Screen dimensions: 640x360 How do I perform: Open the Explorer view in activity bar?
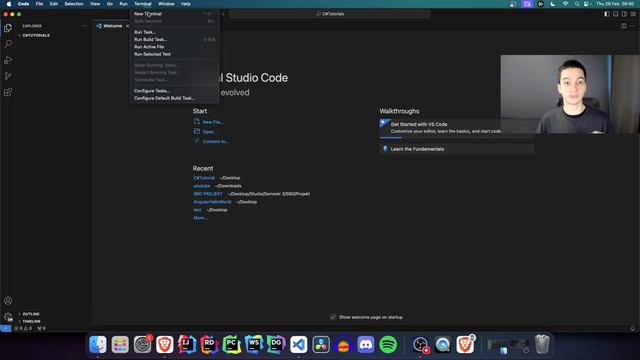[8, 28]
